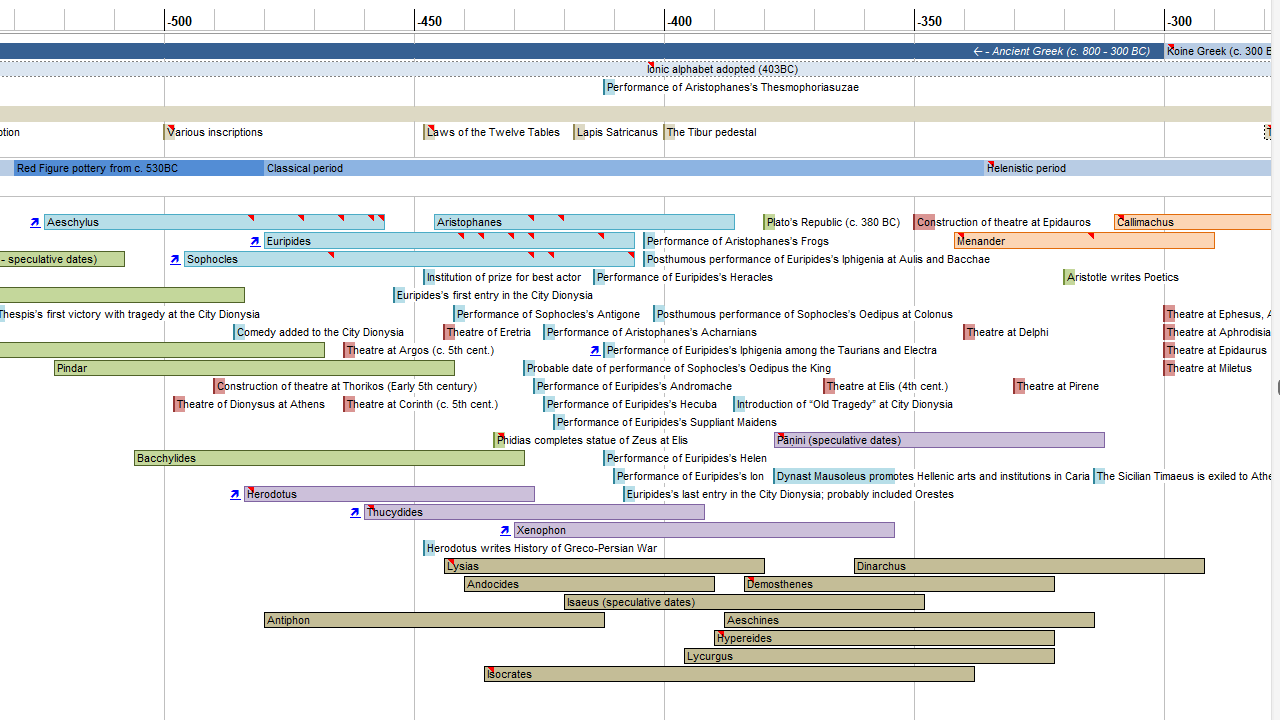Click the Isocrates bar

click(x=730, y=674)
